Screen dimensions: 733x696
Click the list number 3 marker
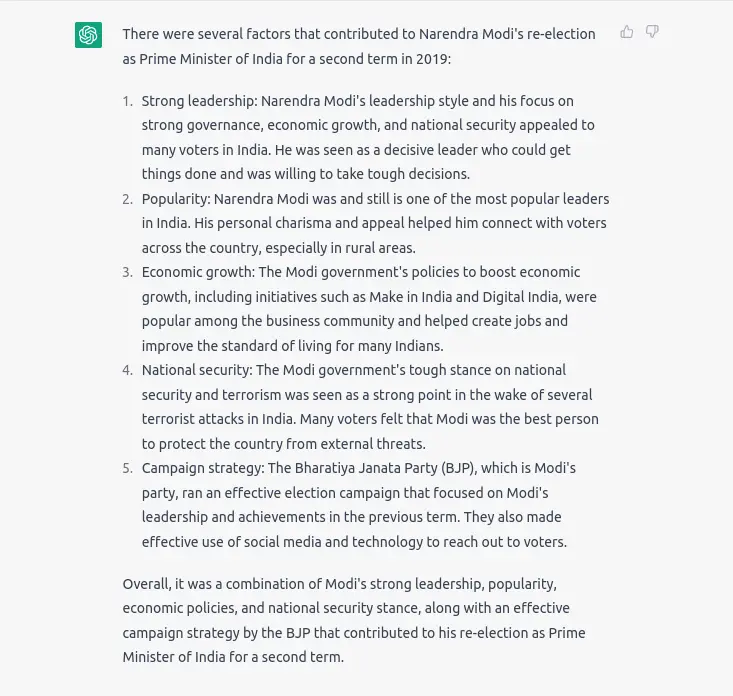[x=128, y=273]
